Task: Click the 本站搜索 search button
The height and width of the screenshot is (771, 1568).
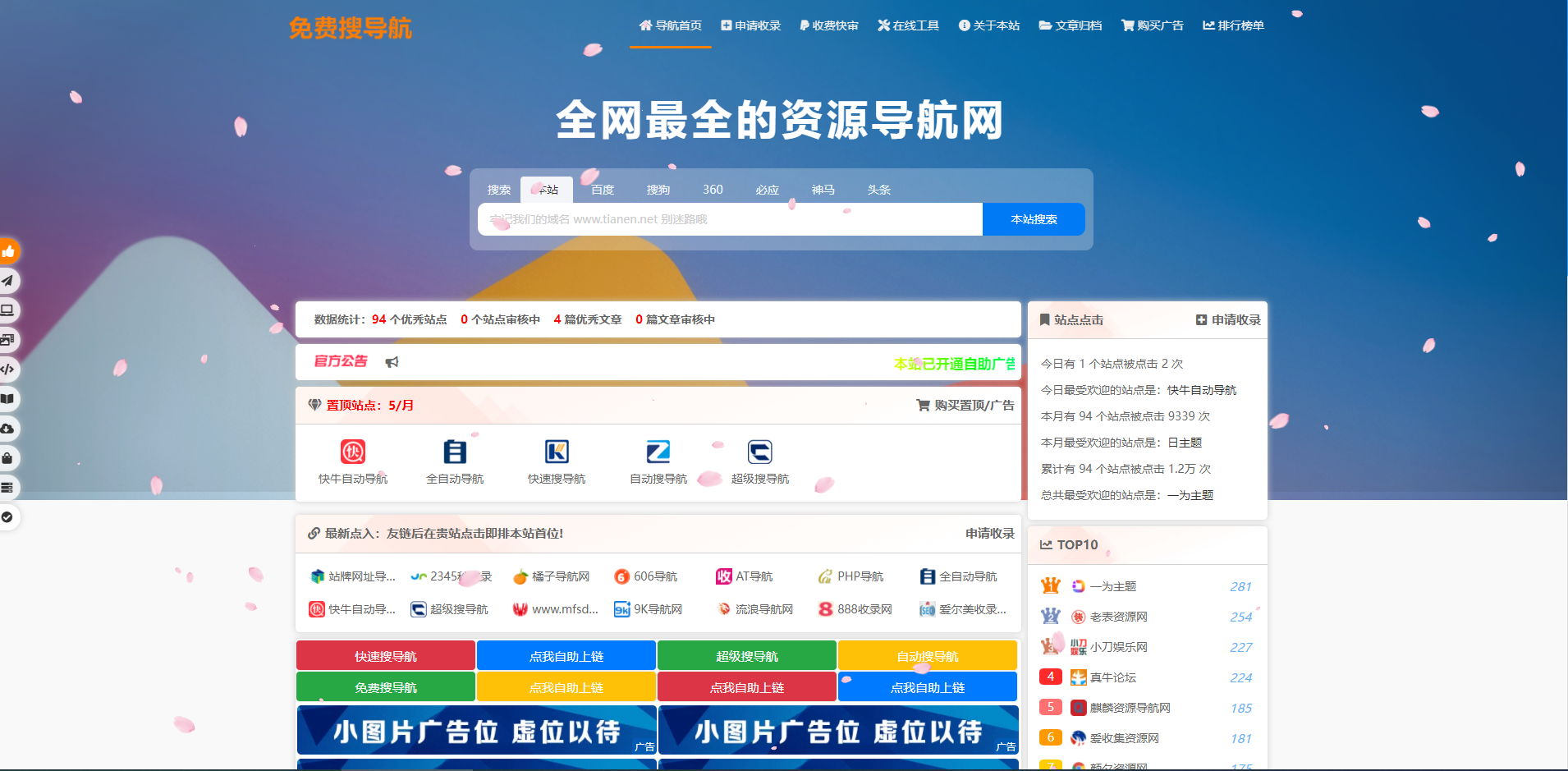Action: click(x=1034, y=219)
